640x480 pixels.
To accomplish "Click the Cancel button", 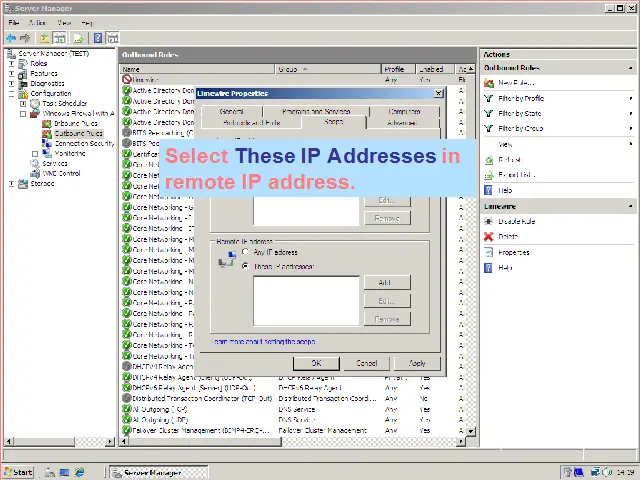I will click(367, 363).
